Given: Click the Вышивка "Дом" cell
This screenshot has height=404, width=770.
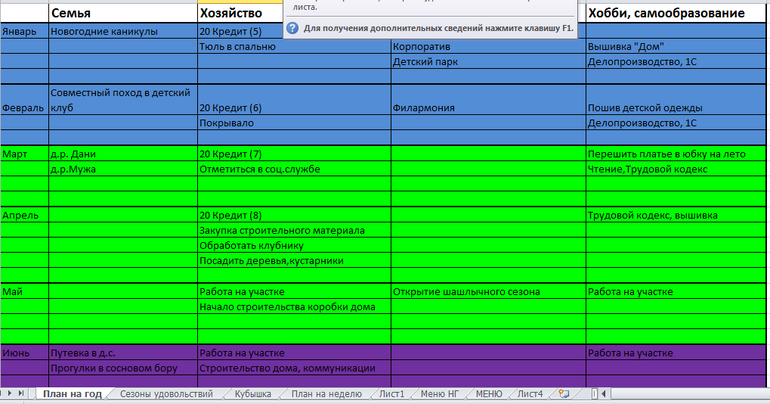Looking at the screenshot, I should coord(676,47).
